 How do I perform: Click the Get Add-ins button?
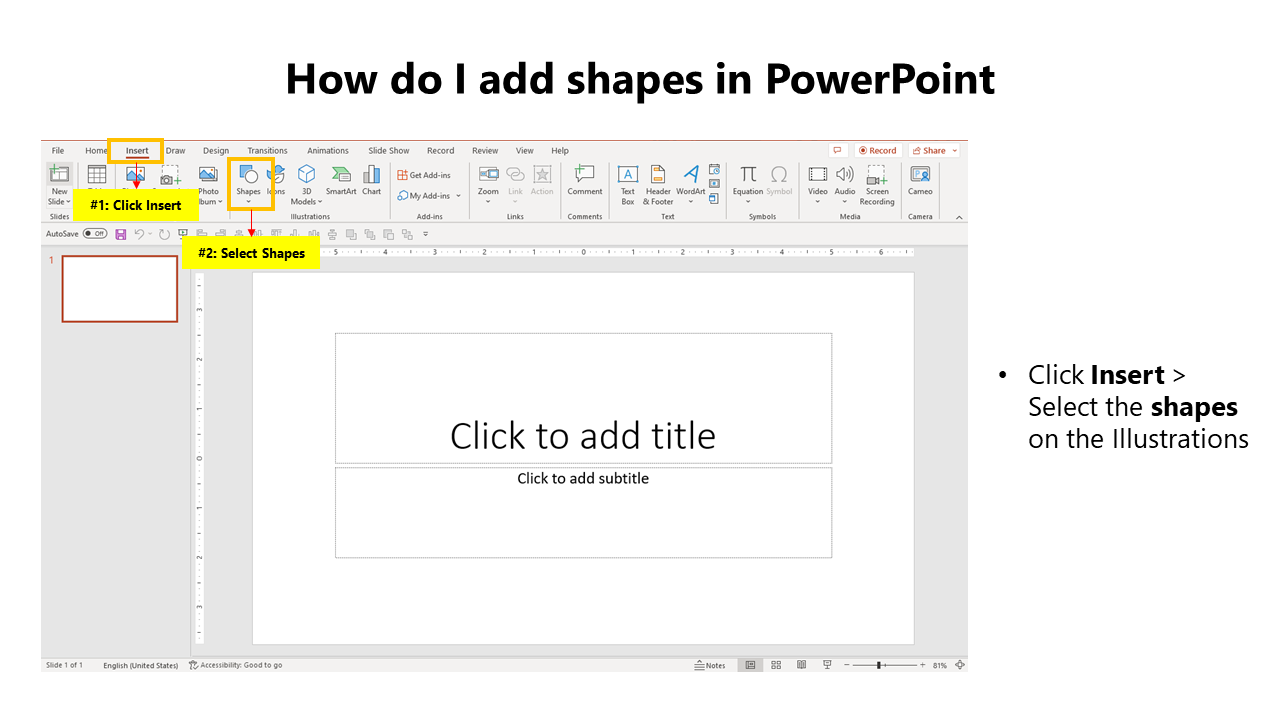[424, 175]
